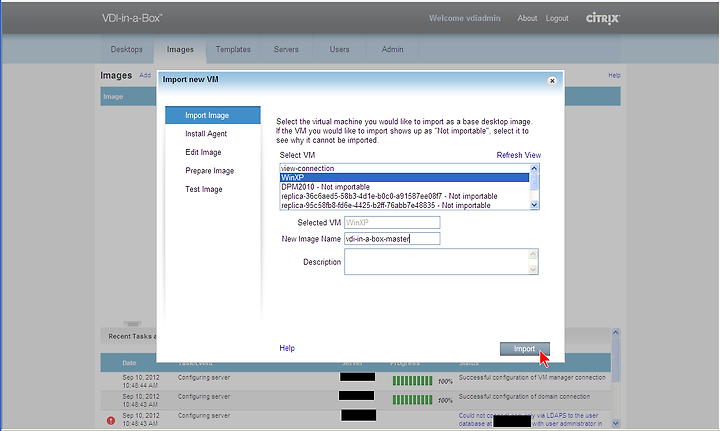Click tasks panel scroll down arrow
Image resolution: width=720 pixels, height=431 pixels.
pos(616,423)
